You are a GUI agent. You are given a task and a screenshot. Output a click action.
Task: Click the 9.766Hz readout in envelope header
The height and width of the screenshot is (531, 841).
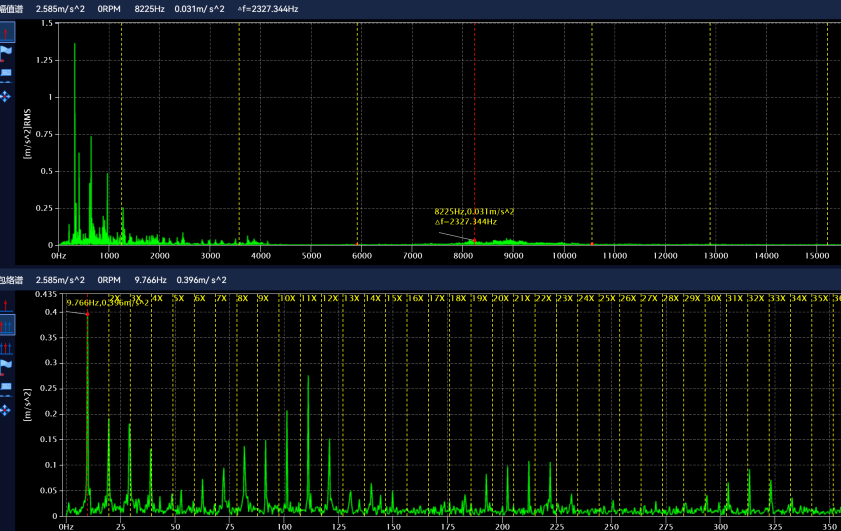(151, 280)
